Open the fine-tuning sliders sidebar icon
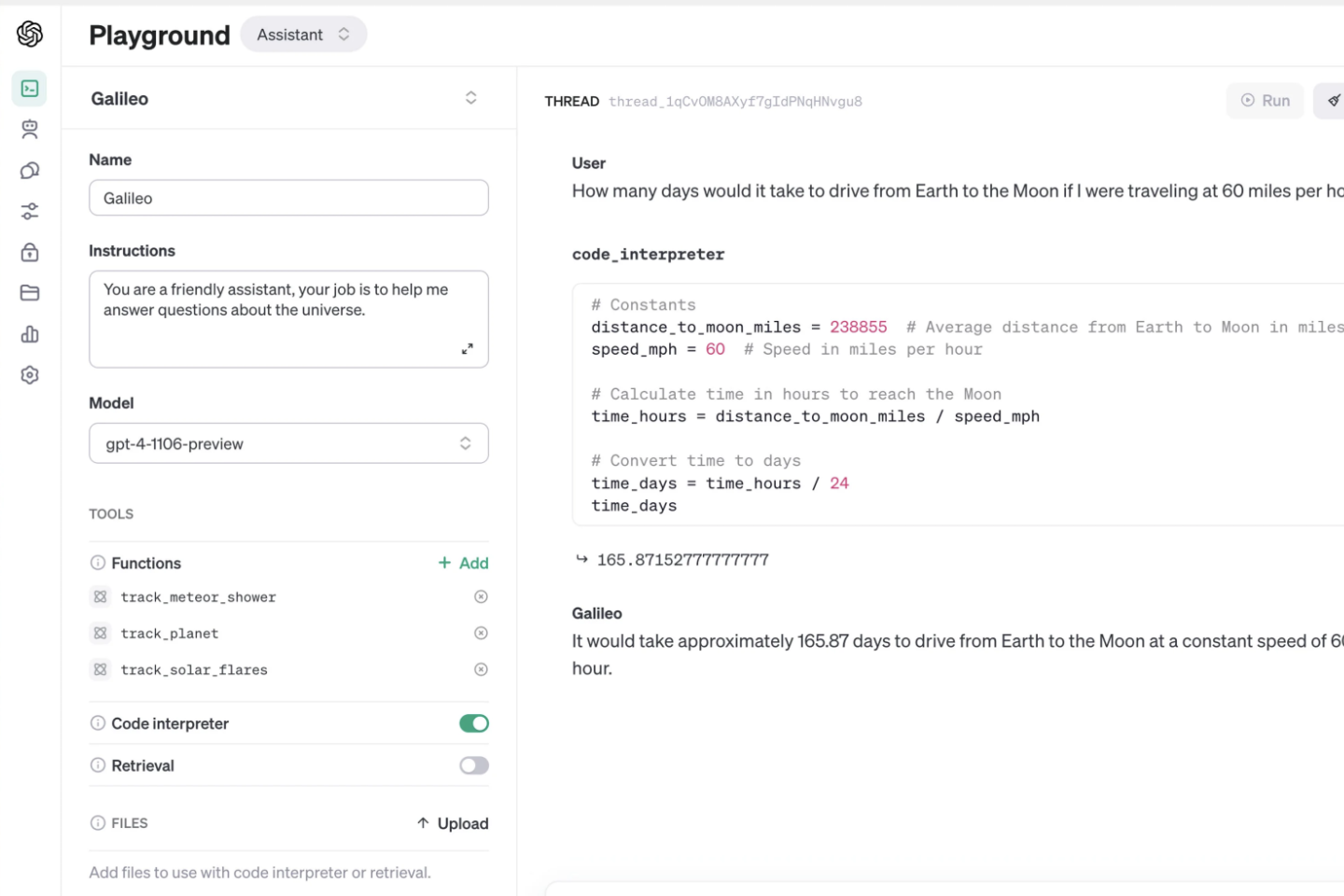This screenshot has height=896, width=1344. point(30,212)
